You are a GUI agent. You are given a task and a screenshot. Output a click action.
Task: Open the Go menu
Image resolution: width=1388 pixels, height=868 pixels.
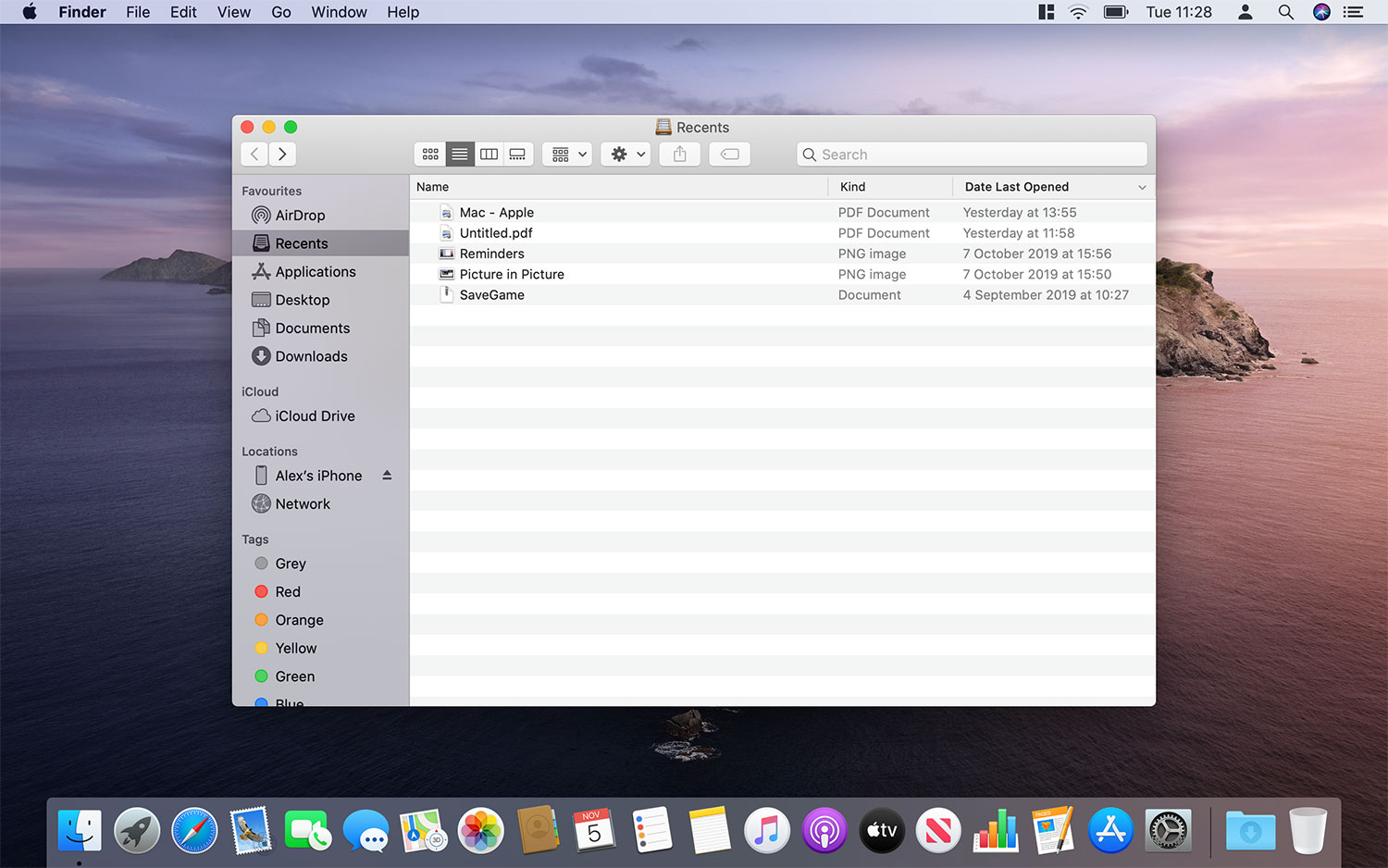(281, 12)
